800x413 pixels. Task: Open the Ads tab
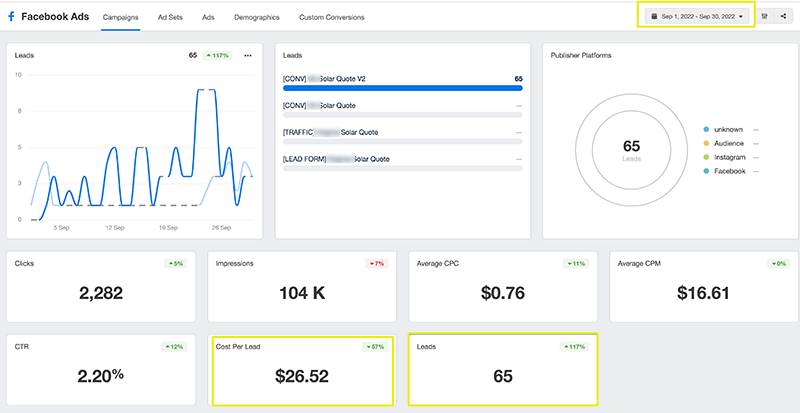pos(208,17)
